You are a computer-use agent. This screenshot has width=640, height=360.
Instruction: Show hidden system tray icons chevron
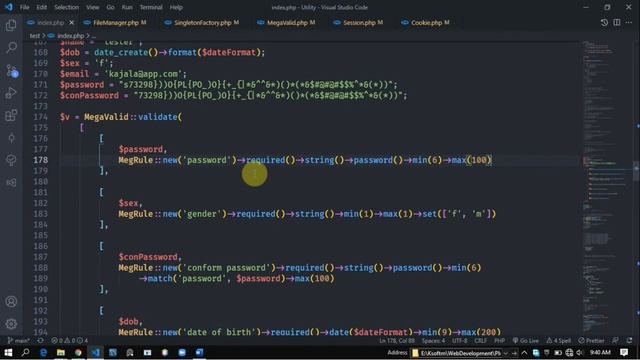tap(524, 353)
